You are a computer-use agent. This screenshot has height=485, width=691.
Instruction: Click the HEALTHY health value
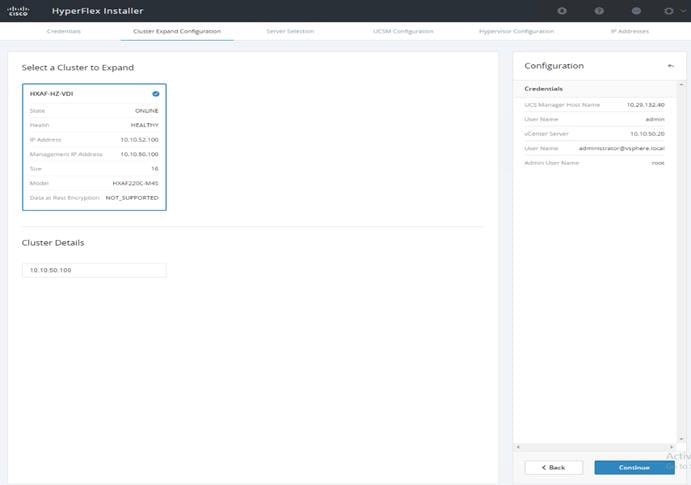(145, 125)
